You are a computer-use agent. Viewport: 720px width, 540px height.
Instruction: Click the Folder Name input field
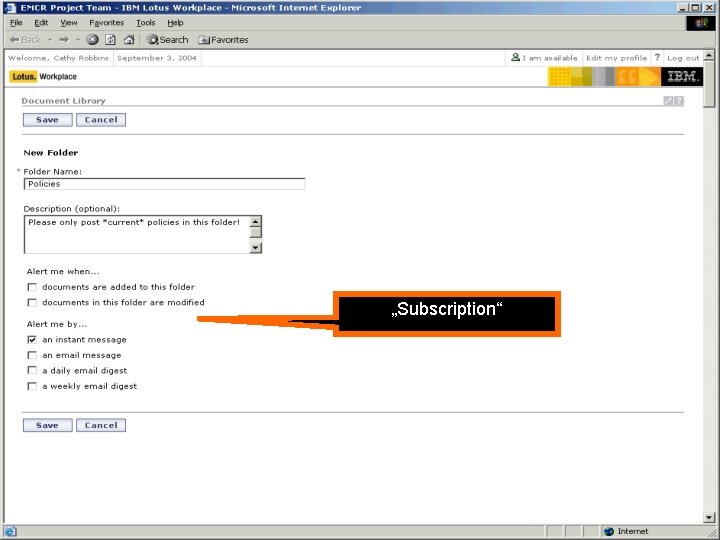164,184
